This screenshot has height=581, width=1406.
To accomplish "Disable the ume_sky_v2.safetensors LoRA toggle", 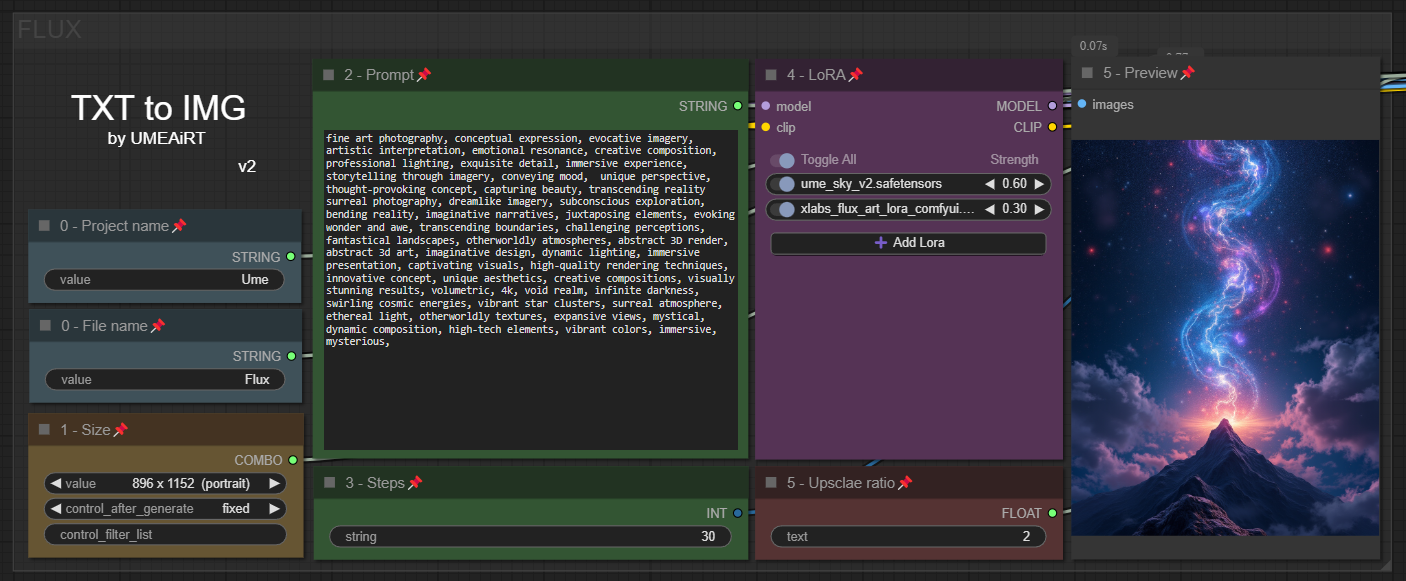I will coord(783,184).
